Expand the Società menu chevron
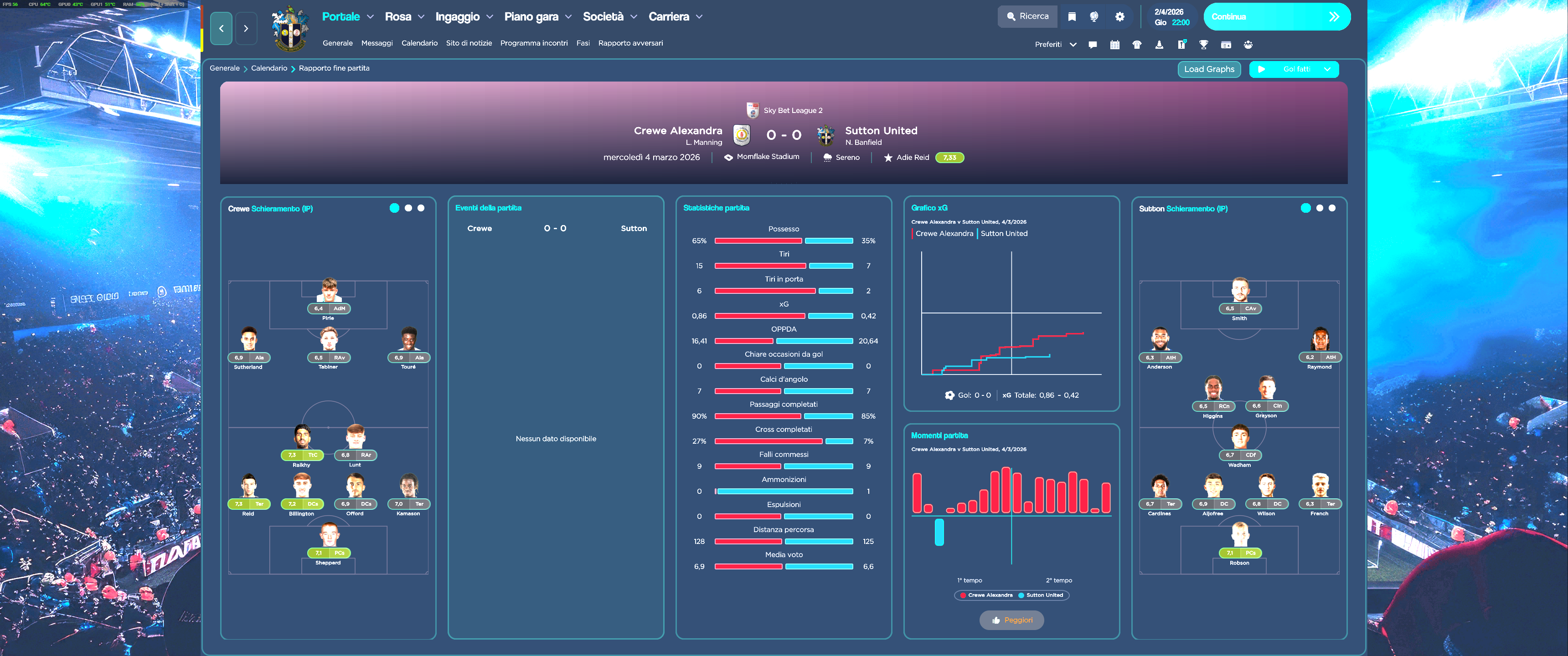The width and height of the screenshot is (1568, 656). click(x=634, y=17)
